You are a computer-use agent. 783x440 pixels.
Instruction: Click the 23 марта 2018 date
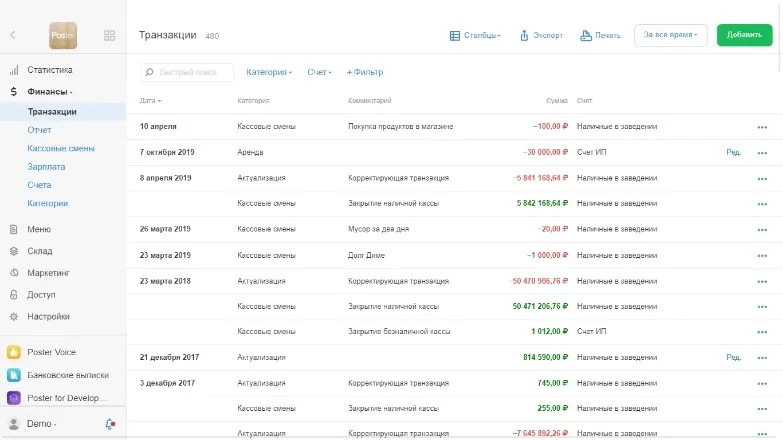click(165, 281)
